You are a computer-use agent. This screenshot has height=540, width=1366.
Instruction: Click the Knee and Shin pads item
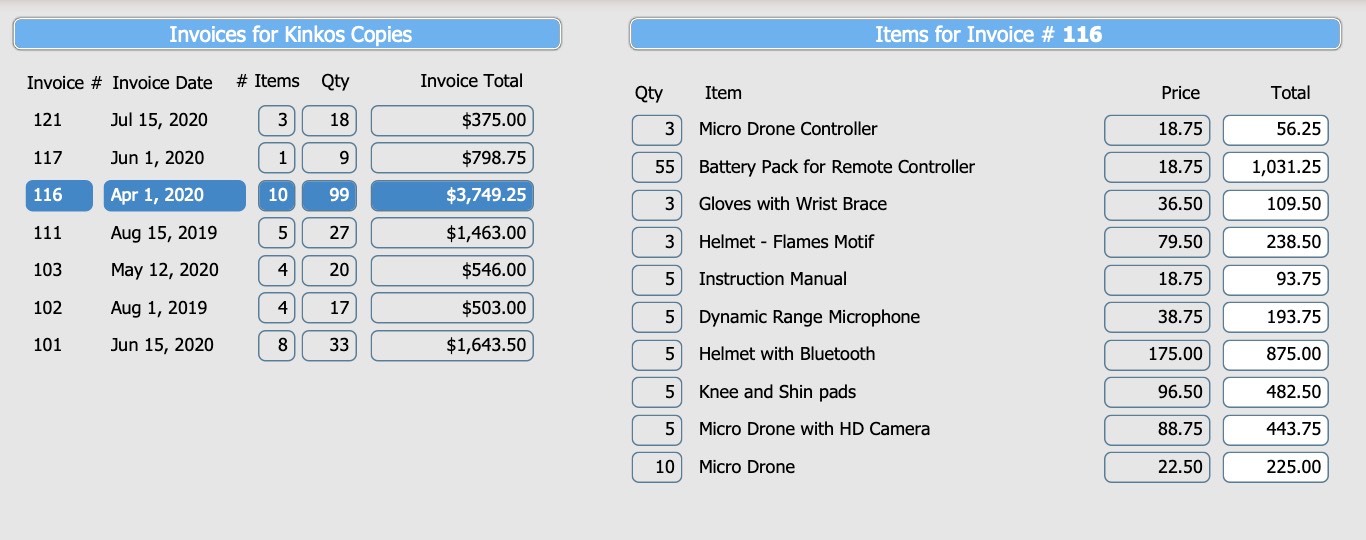tap(777, 392)
